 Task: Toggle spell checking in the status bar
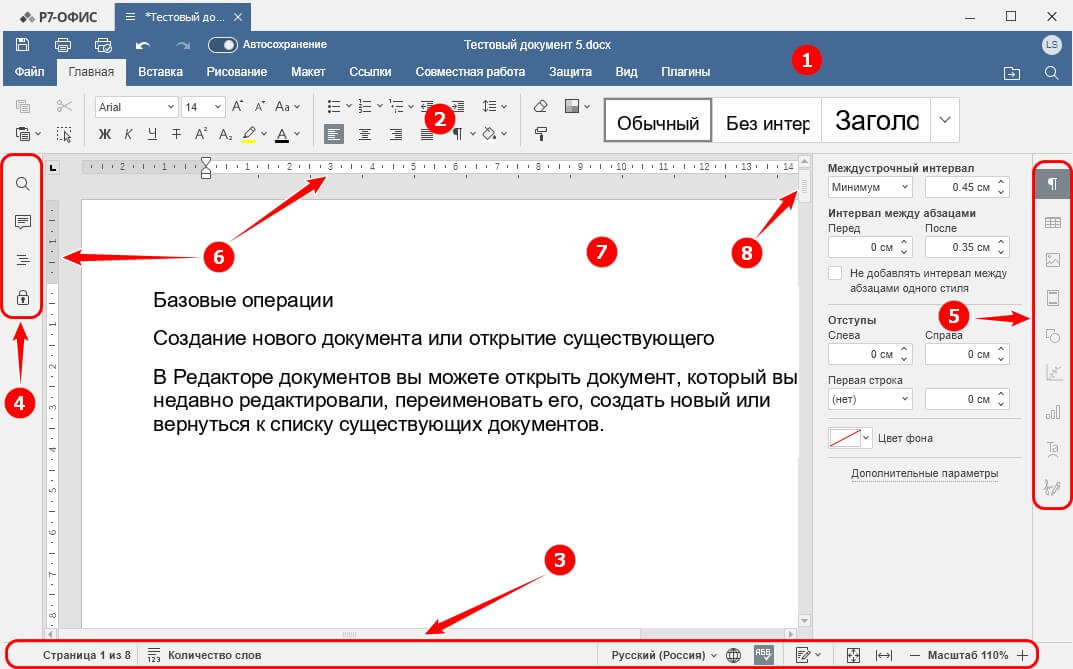pos(763,655)
